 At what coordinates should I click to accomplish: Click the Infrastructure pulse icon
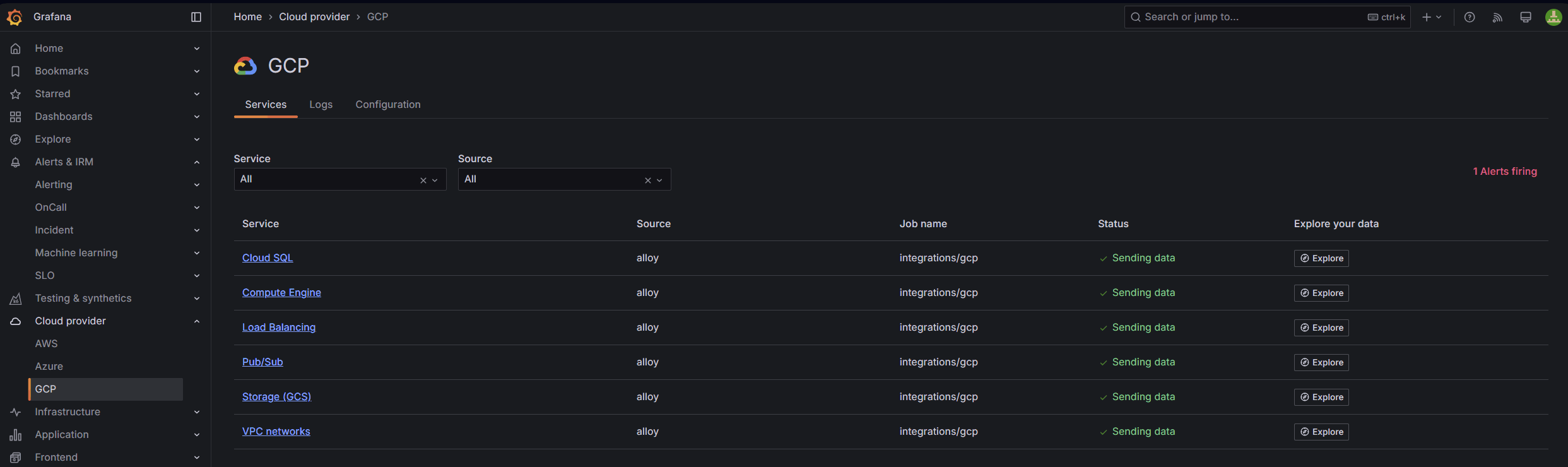pos(16,412)
